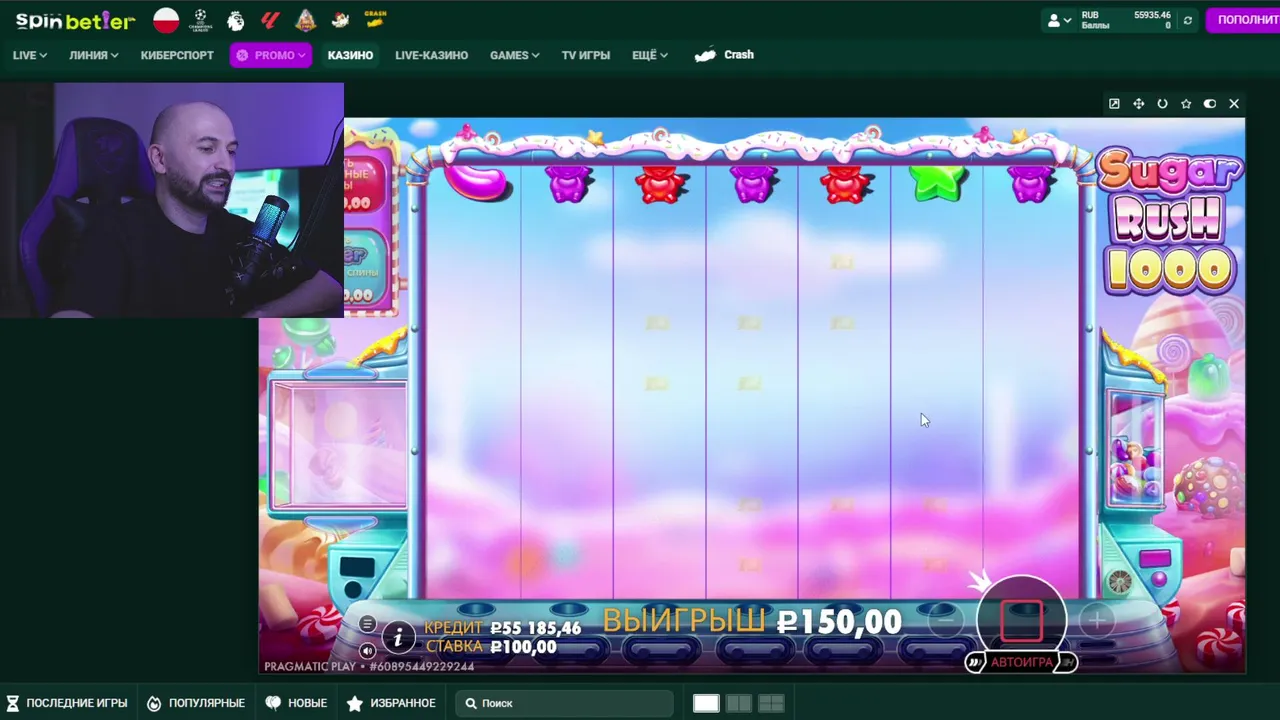Open the Premier League lion icon
The width and height of the screenshot is (1280, 720).
coord(236,20)
